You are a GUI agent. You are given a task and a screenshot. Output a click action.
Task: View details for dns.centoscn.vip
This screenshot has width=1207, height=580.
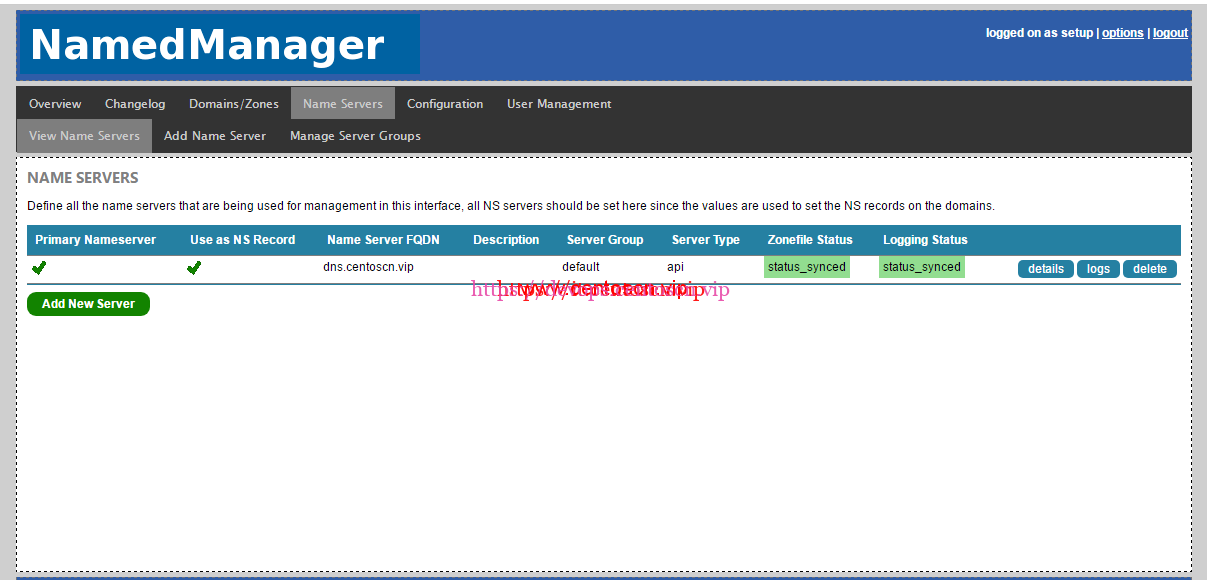(x=1045, y=269)
